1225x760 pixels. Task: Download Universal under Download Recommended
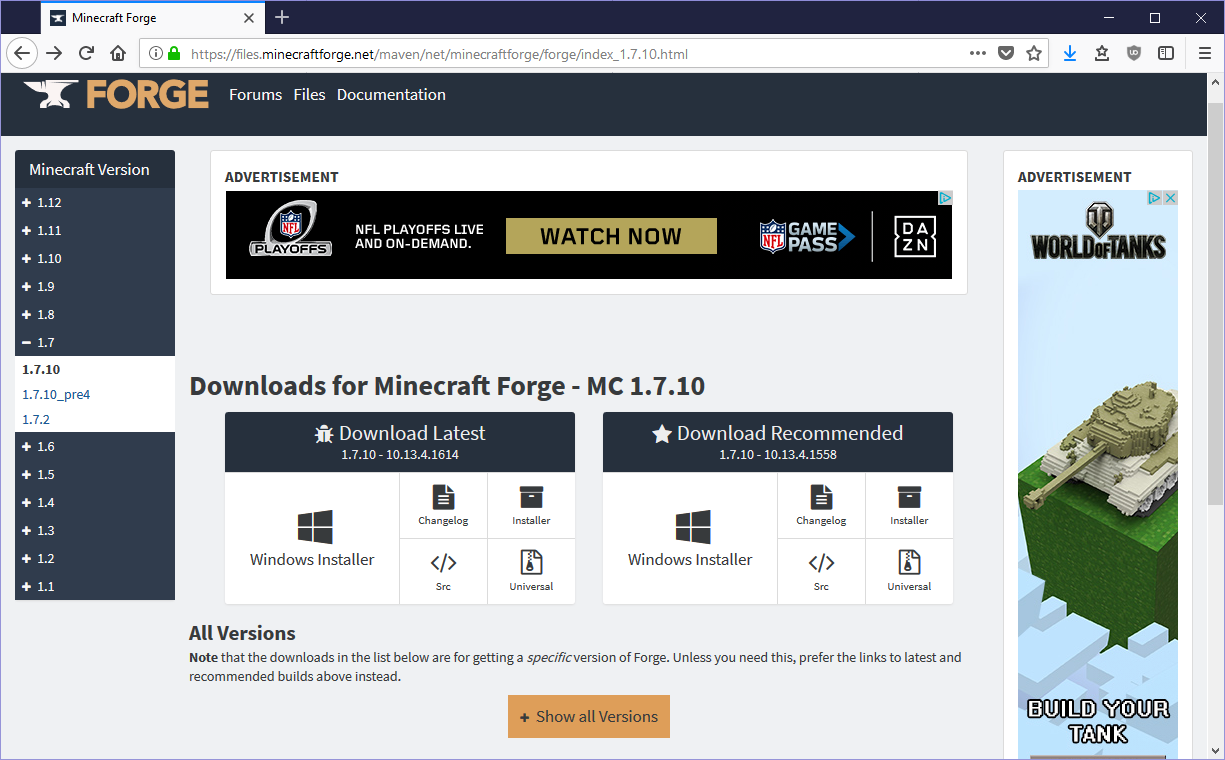(x=909, y=572)
